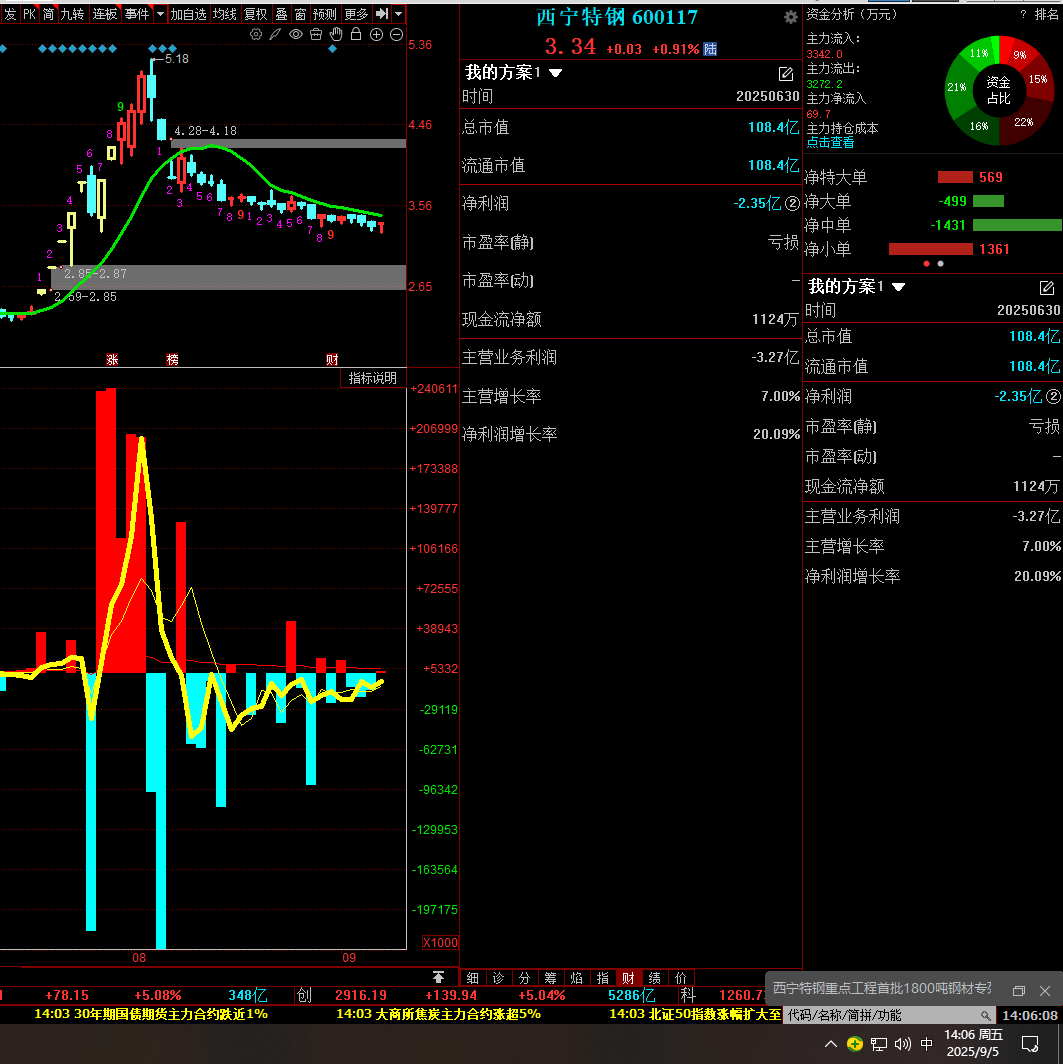The width and height of the screenshot is (1063, 1064).
Task: Select the second white page dot under 净小单
Action: [940, 263]
